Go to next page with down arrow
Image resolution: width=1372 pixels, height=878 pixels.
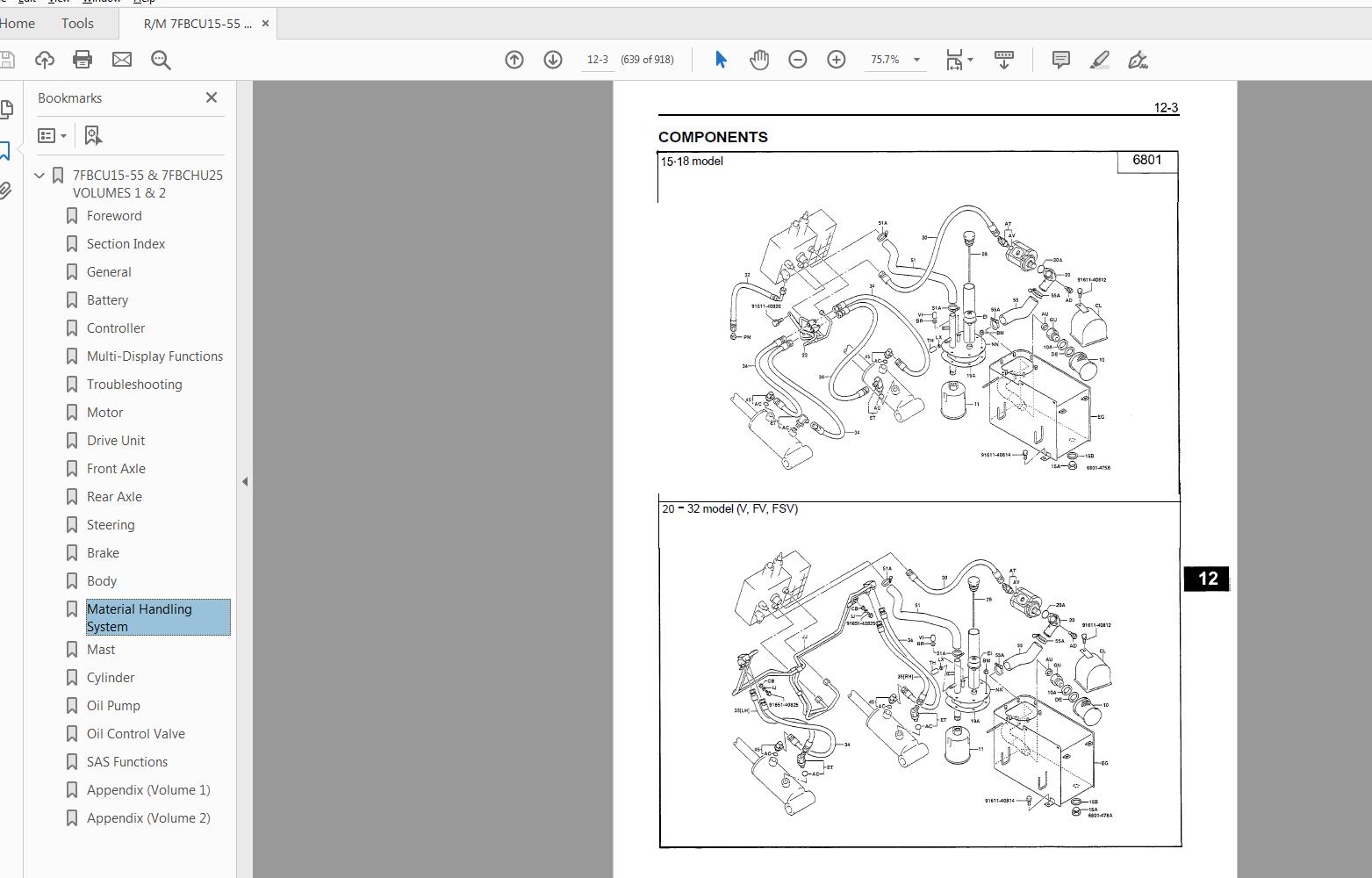coord(553,60)
